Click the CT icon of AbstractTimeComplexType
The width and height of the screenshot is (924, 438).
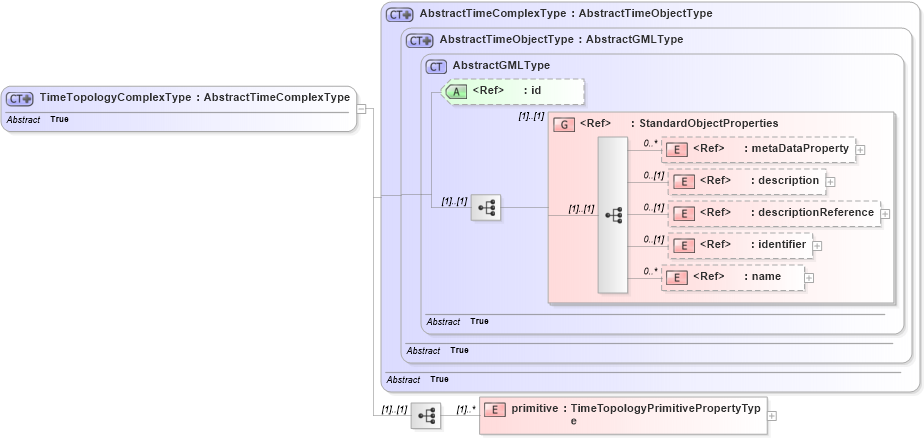[x=400, y=15]
